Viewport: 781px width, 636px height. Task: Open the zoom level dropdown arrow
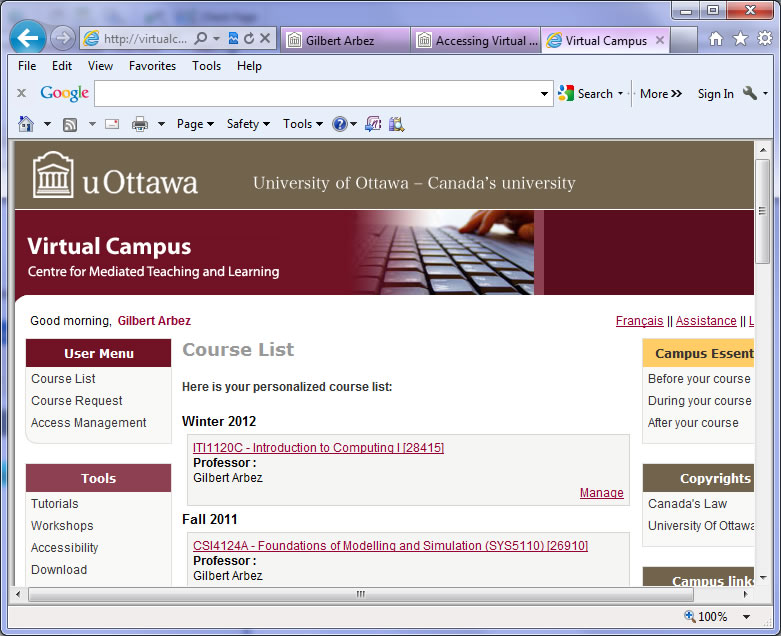click(746, 617)
